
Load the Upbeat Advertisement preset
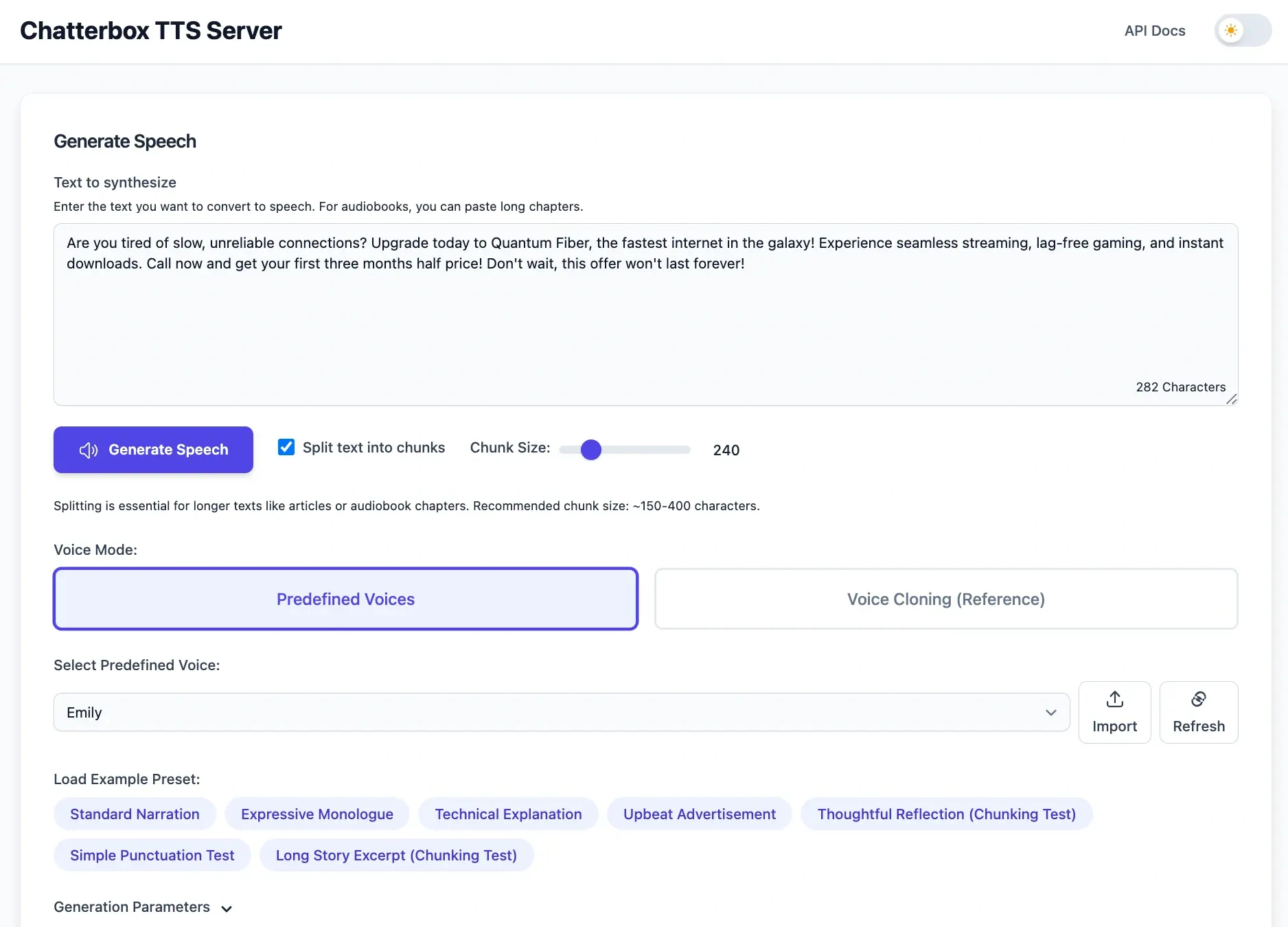click(699, 814)
